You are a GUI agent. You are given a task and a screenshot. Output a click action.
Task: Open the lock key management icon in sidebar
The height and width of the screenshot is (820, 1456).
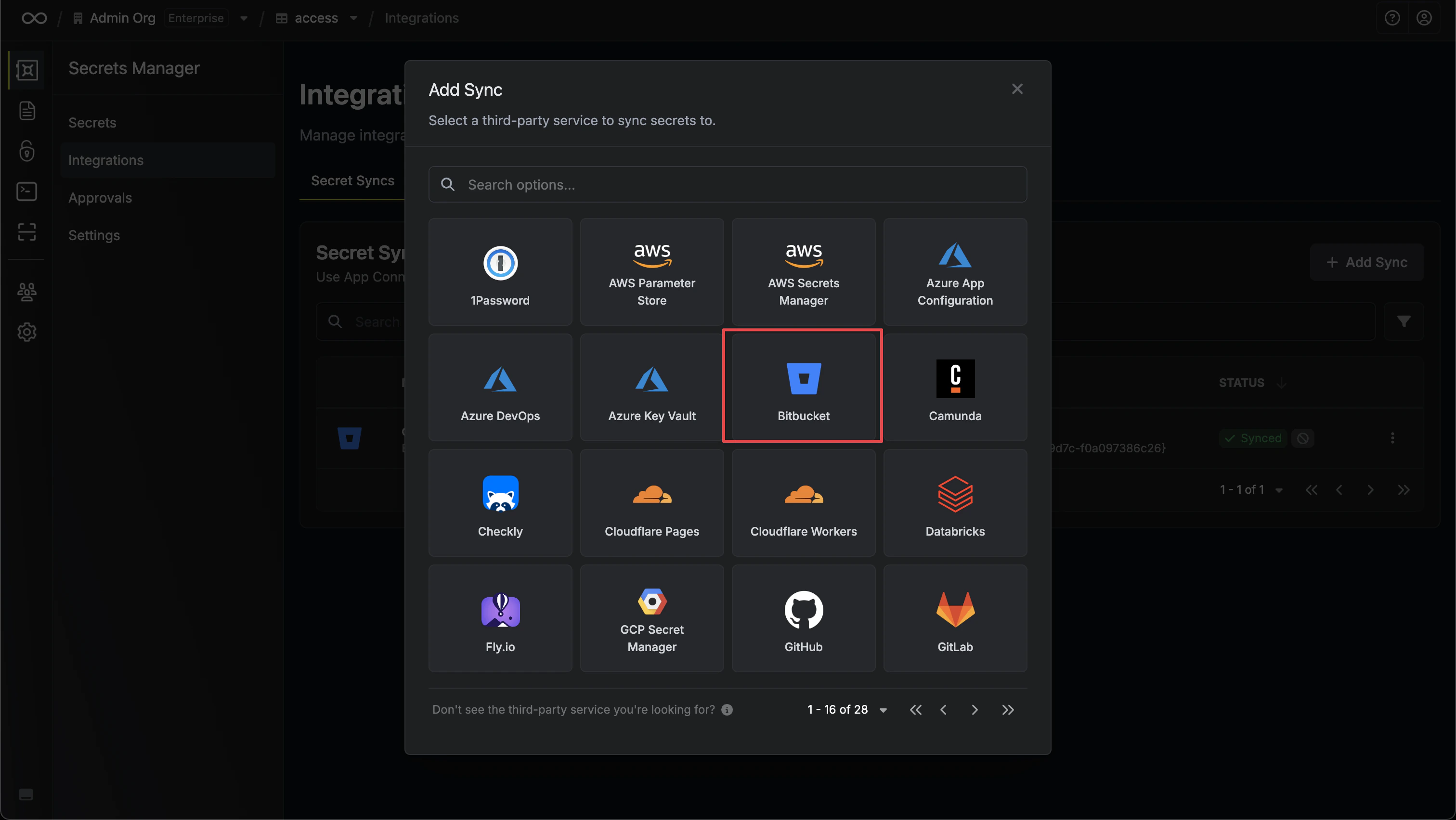pos(26,151)
